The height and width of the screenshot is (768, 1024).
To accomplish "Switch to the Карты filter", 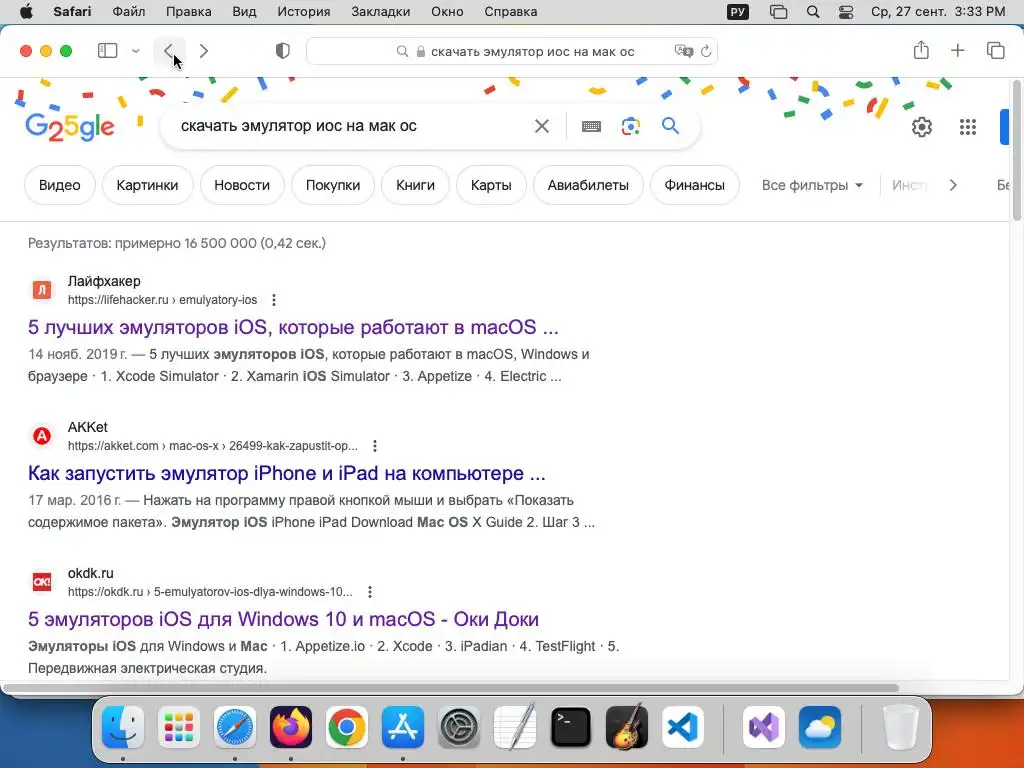I will (x=491, y=185).
